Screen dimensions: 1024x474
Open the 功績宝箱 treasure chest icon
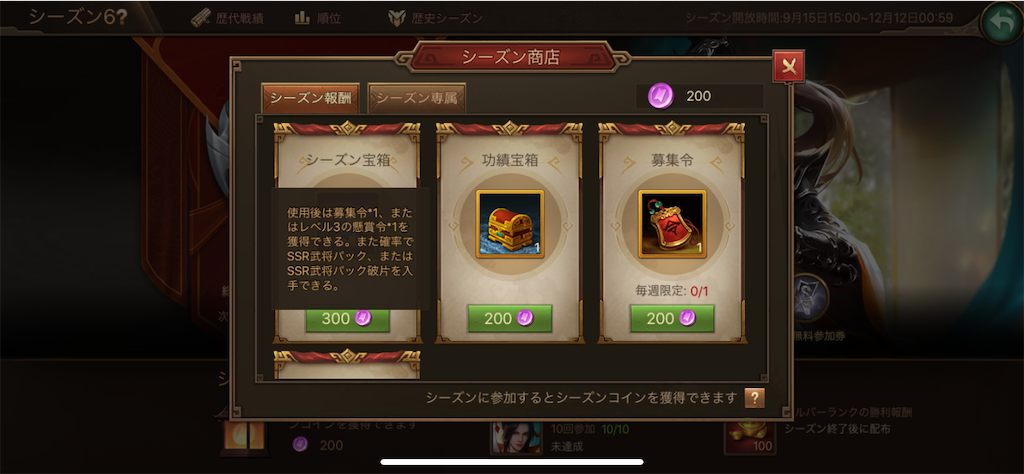point(509,224)
